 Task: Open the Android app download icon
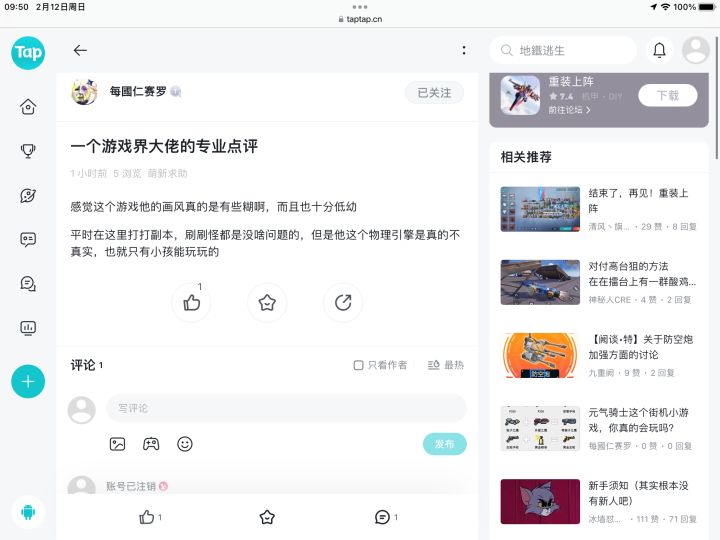tap(28, 512)
